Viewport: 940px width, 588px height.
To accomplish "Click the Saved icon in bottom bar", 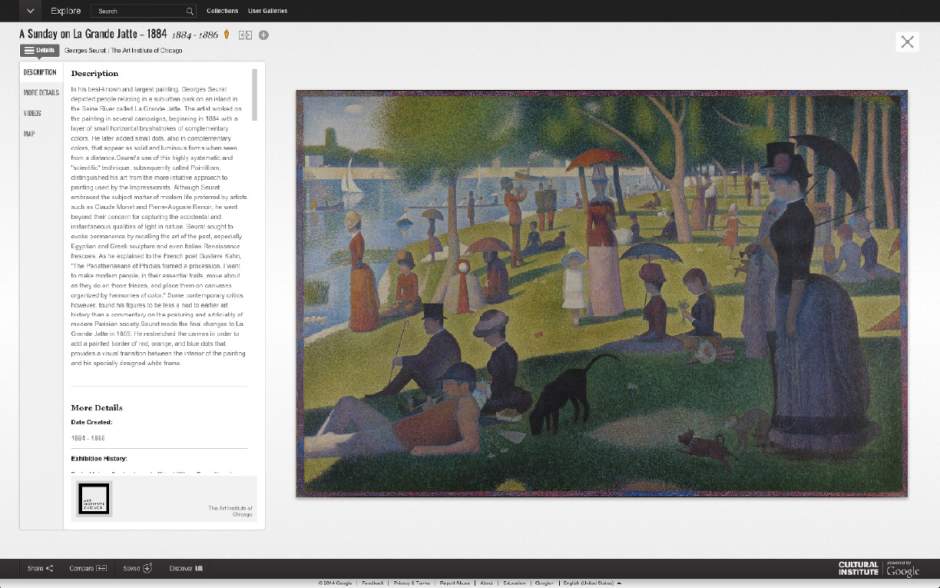I will 147,568.
